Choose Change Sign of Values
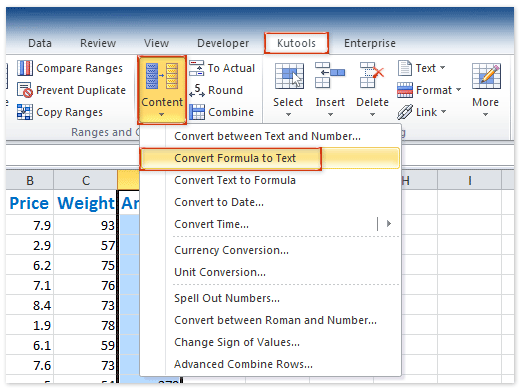The image size is (520, 390). click(x=270, y=342)
